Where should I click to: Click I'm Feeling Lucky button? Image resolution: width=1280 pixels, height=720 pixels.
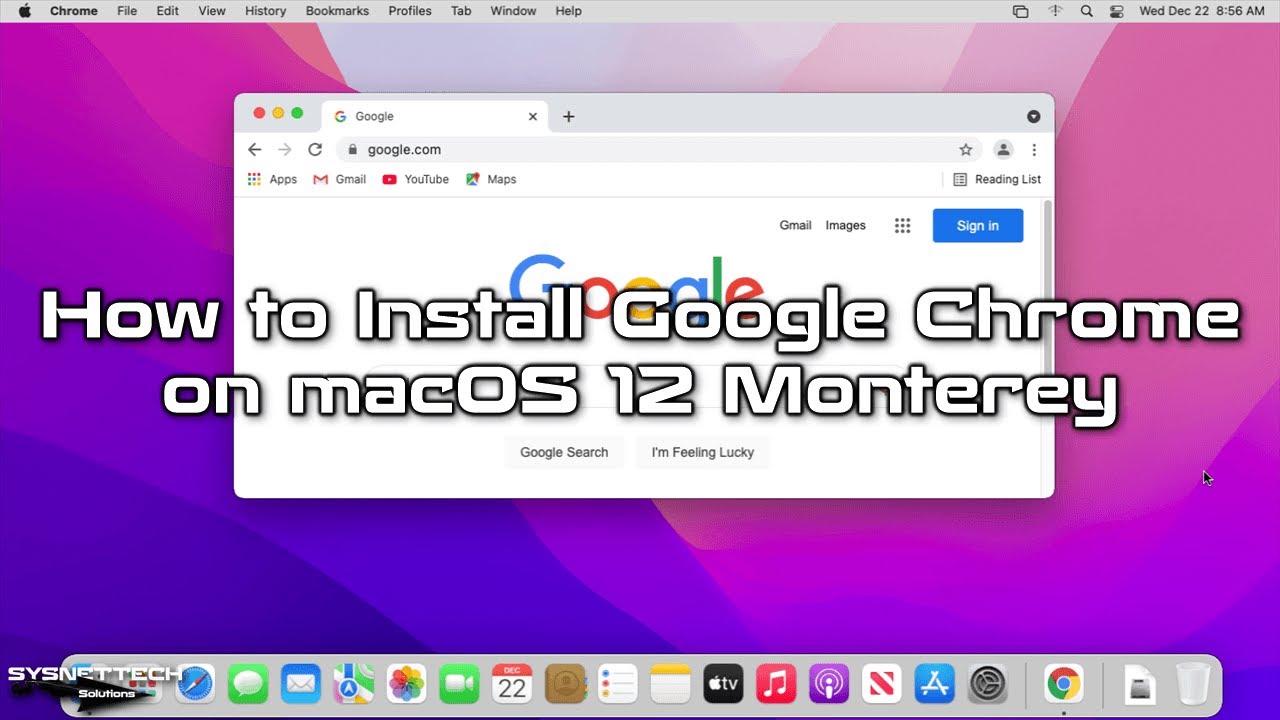[x=703, y=452]
